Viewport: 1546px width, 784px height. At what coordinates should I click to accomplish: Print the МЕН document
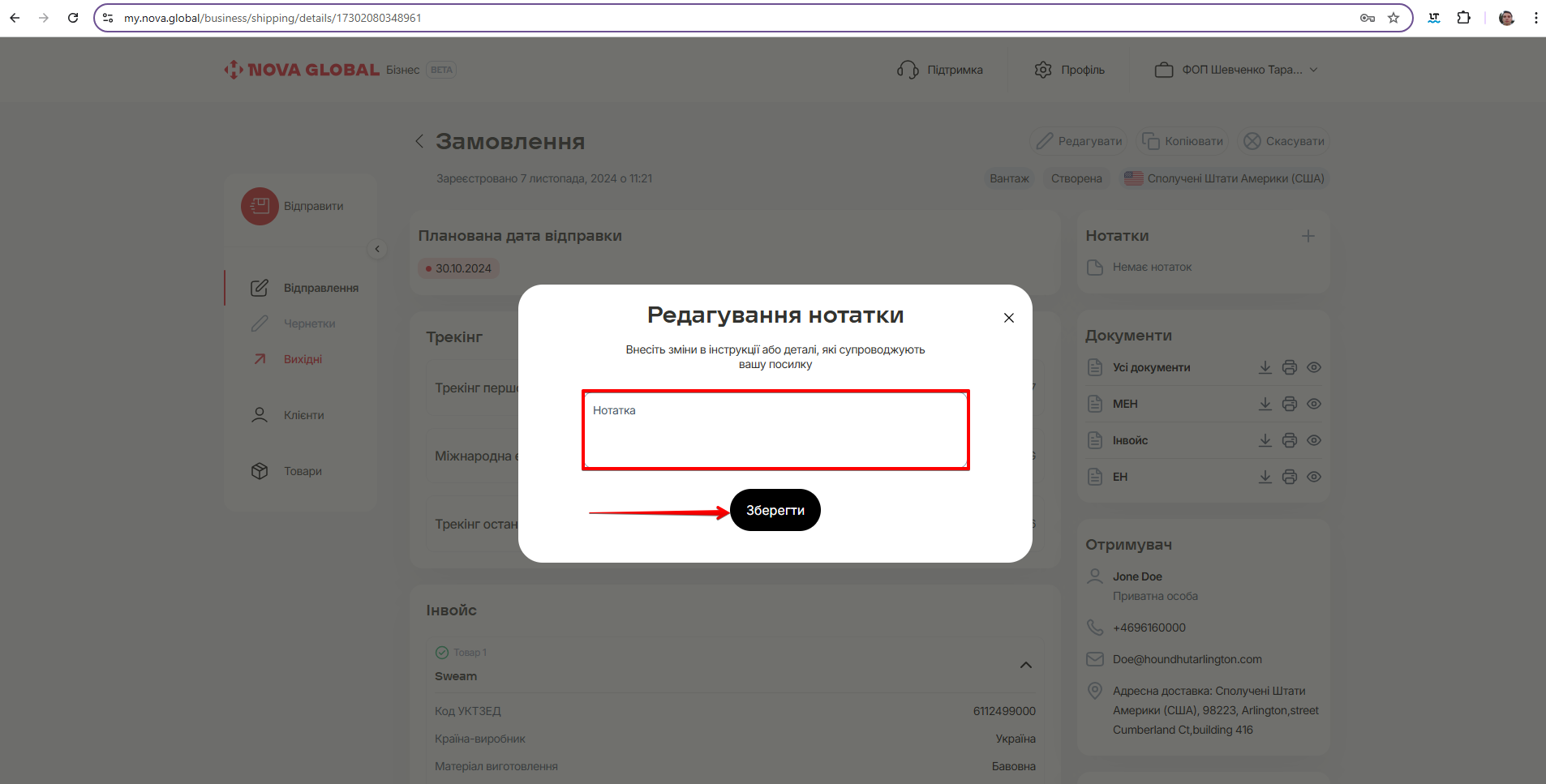point(1289,404)
